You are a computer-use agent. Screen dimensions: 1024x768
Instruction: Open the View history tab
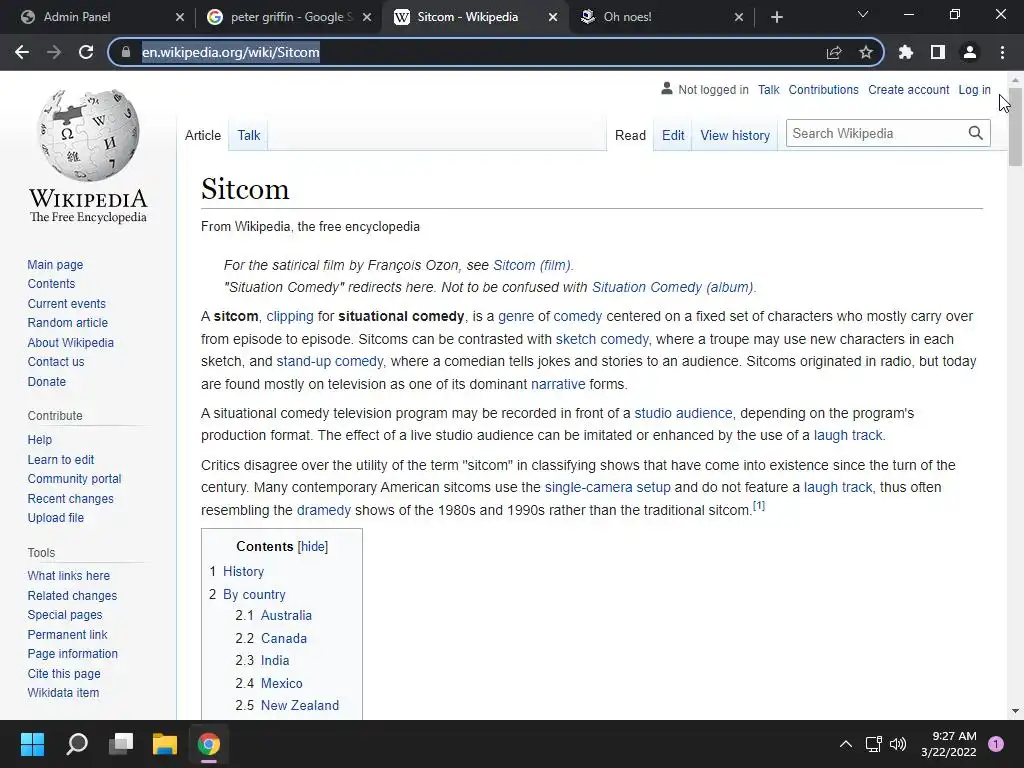[735, 135]
